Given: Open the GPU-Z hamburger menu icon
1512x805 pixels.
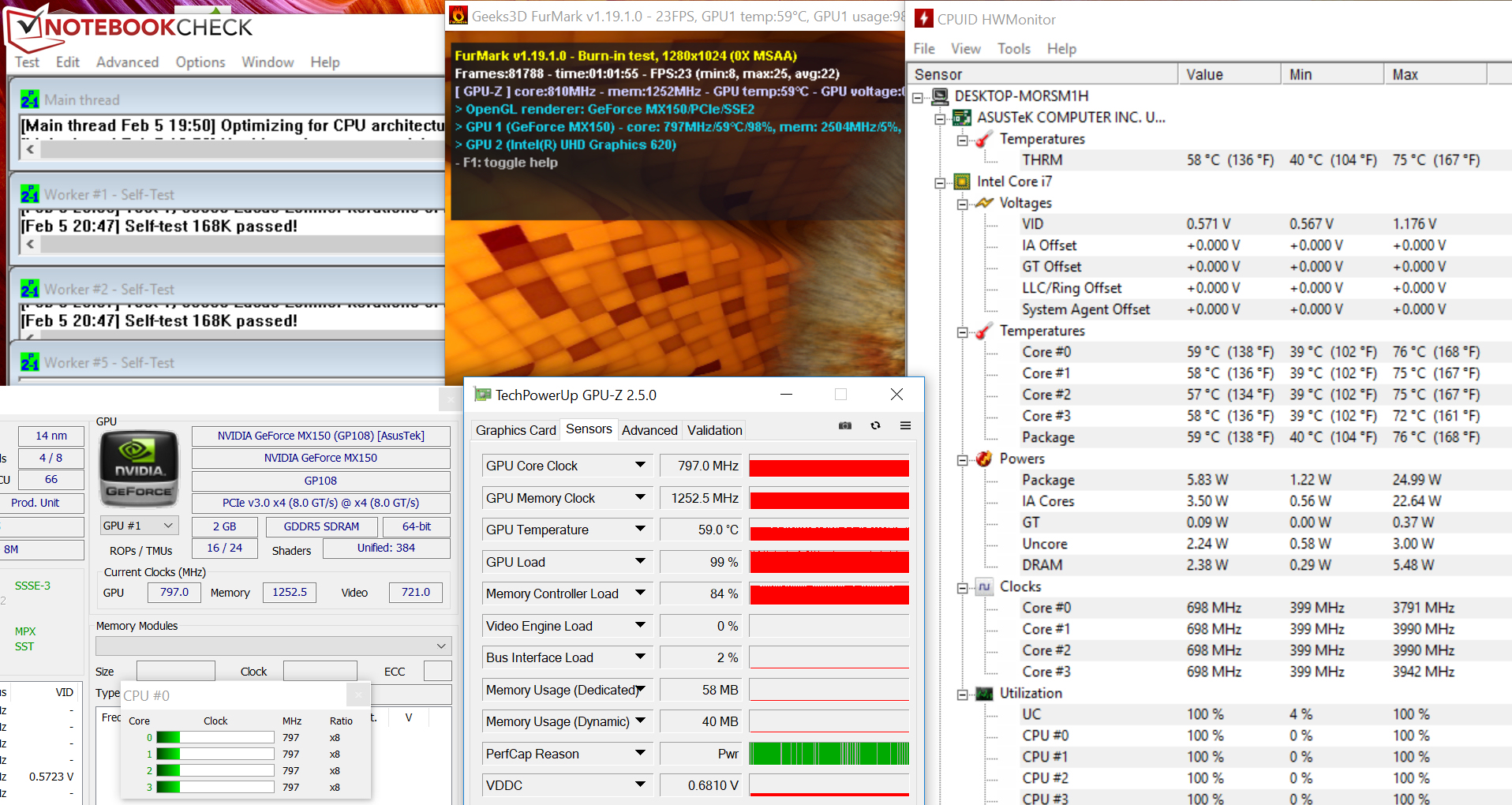Looking at the screenshot, I should [x=905, y=425].
